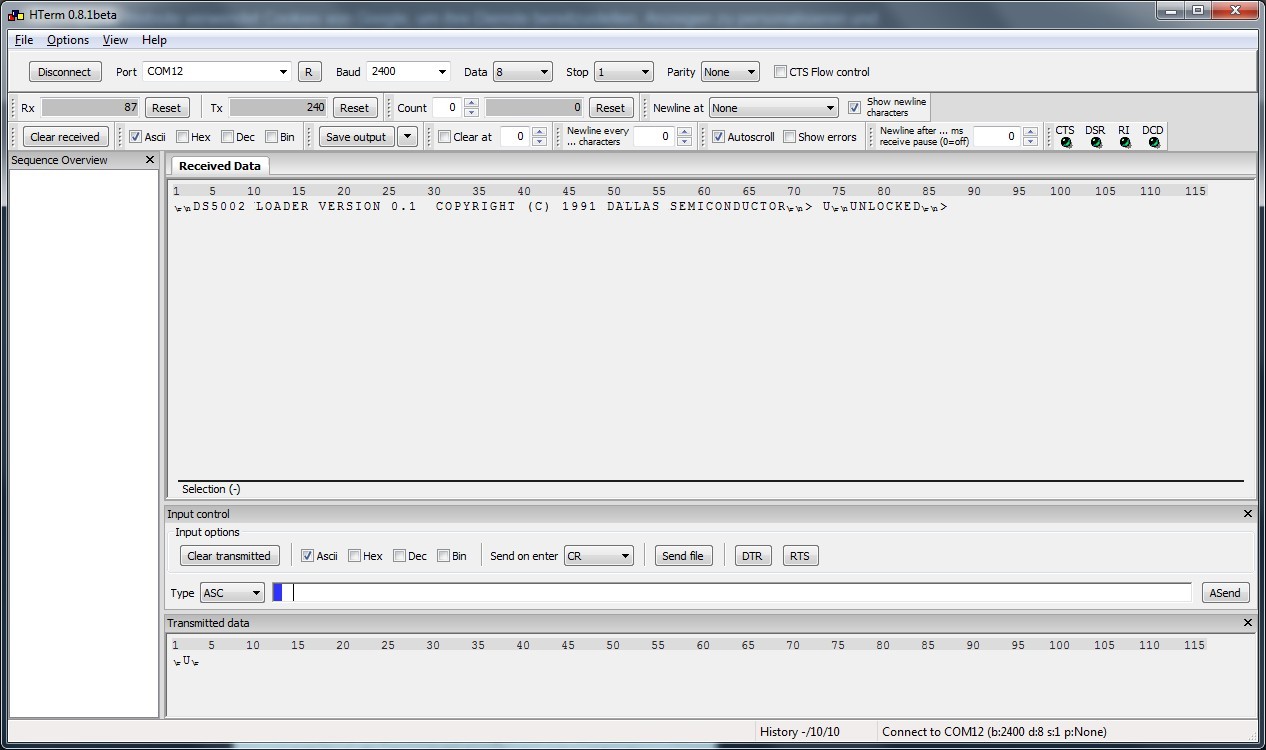This screenshot has height=750, width=1266.
Task: Open the Options menu
Action: pyautogui.click(x=68, y=40)
